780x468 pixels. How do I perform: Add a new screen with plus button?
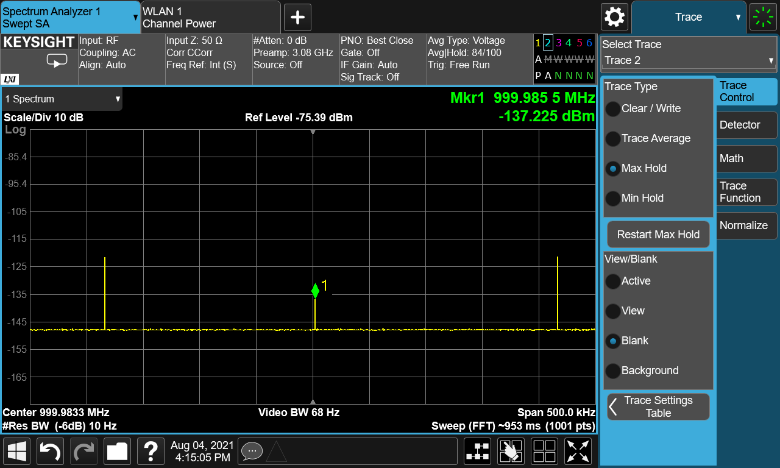298,17
